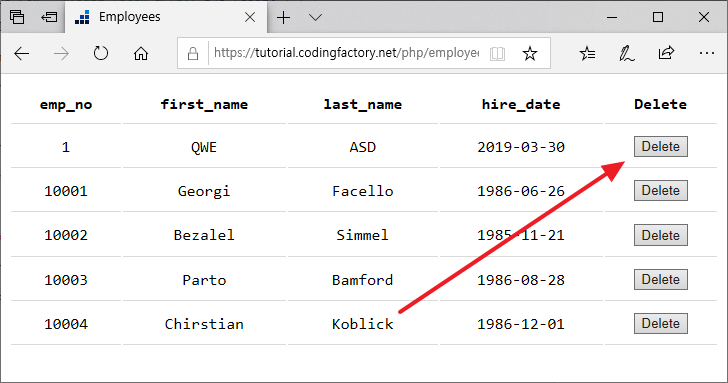Click the Delete column header

pos(661,104)
